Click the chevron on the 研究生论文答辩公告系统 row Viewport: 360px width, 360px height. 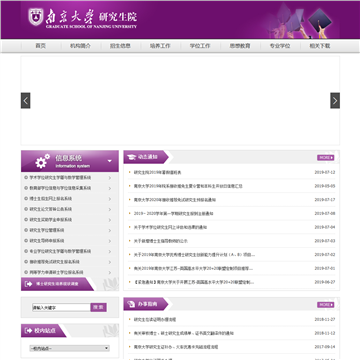(110, 210)
